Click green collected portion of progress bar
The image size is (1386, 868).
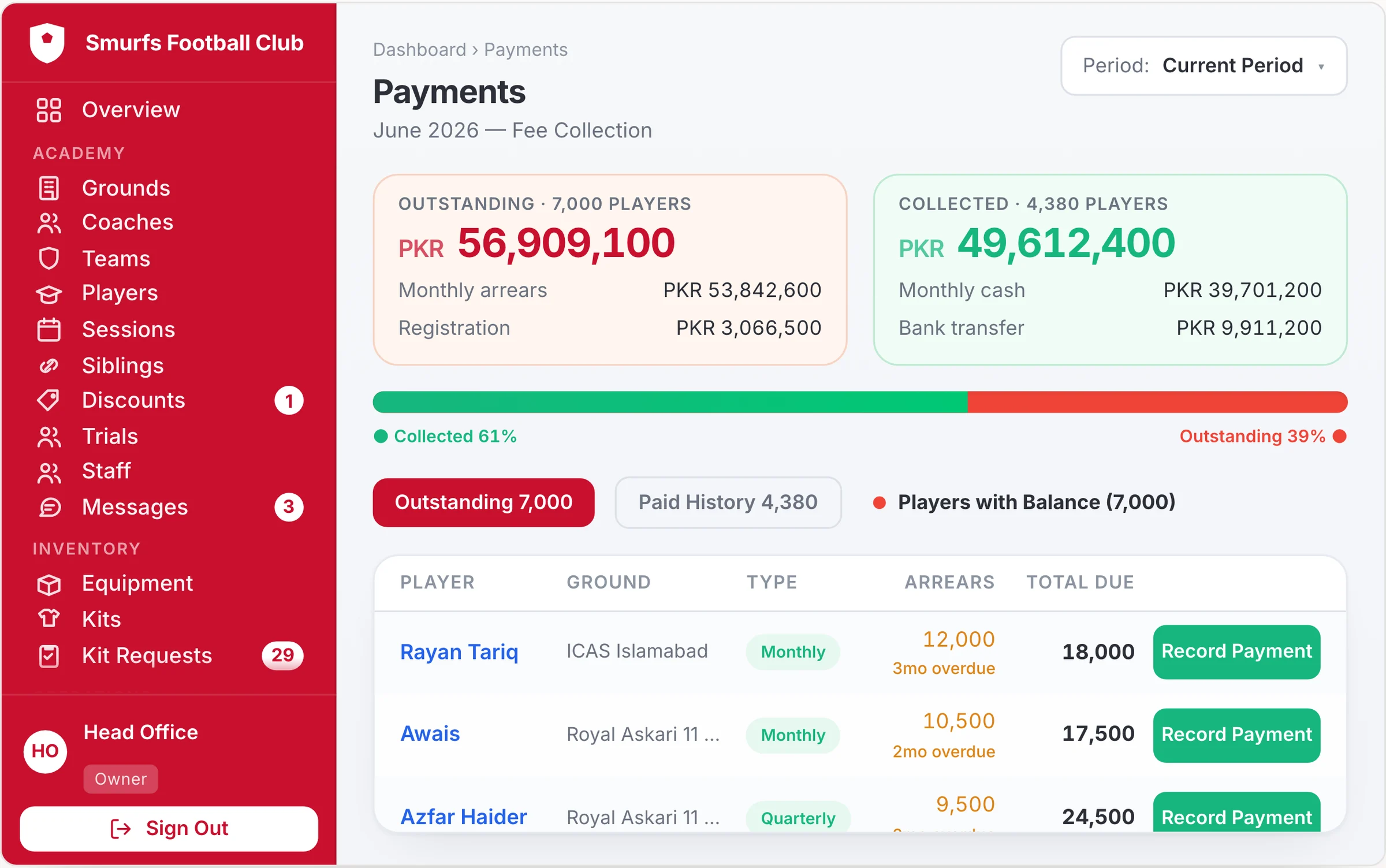point(670,402)
